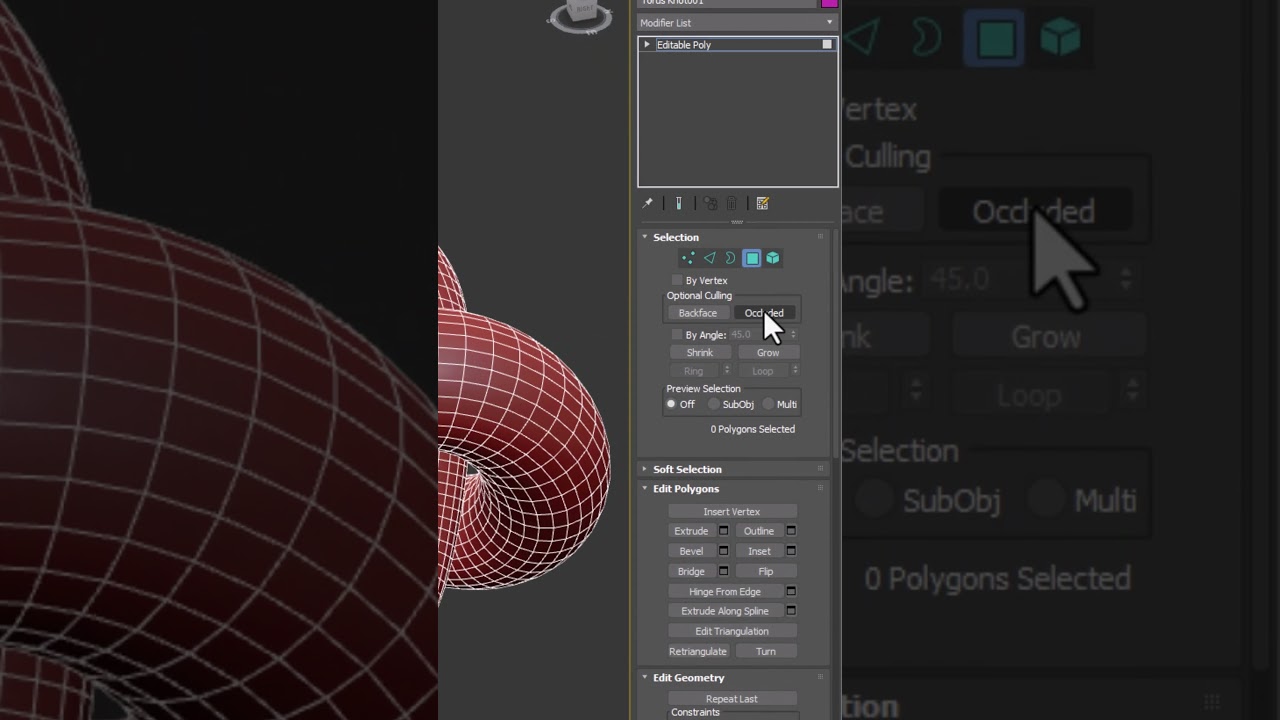This screenshot has width=1280, height=720.
Task: Click the Repeat Last button
Action: click(x=732, y=699)
